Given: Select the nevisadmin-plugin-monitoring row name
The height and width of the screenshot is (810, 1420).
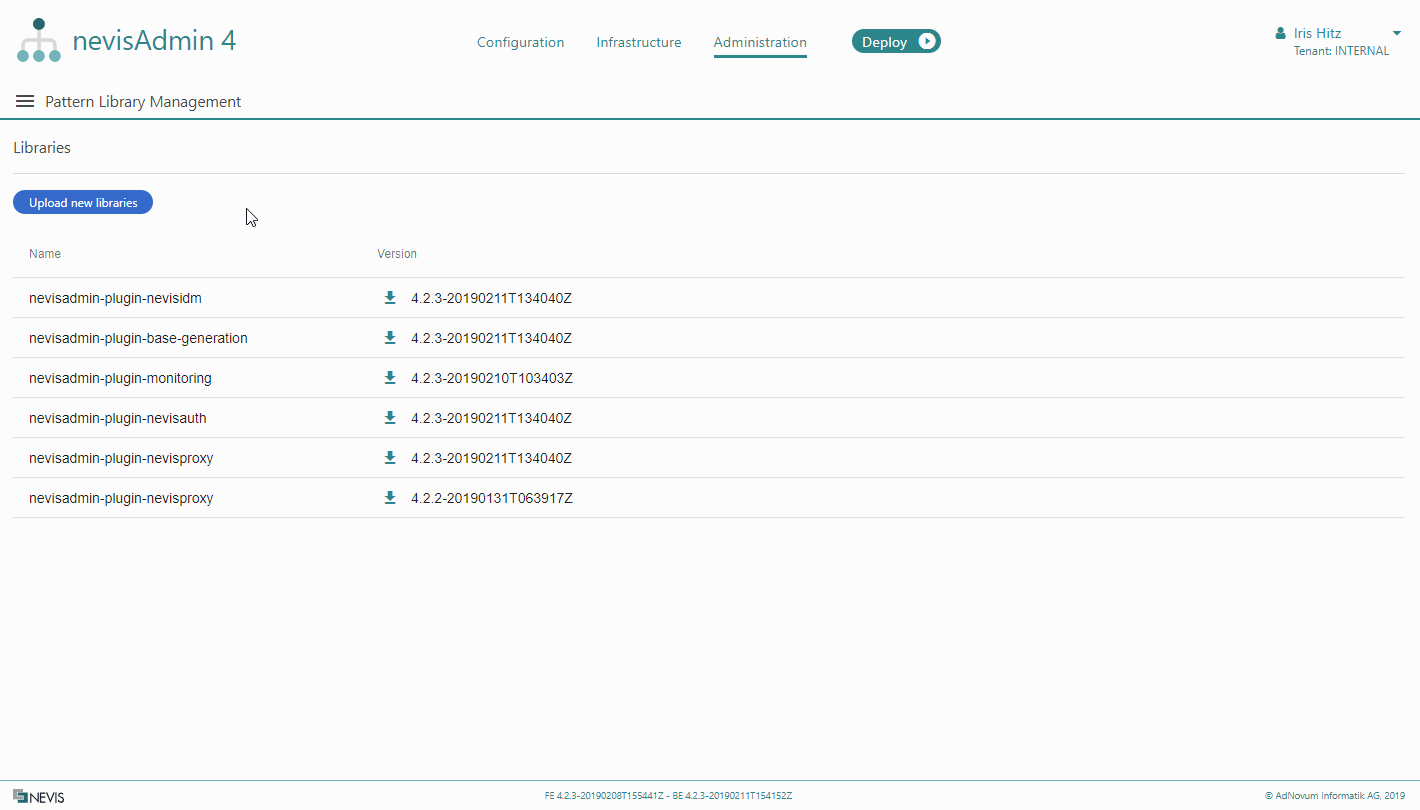Looking at the screenshot, I should pyautogui.click(x=120, y=378).
